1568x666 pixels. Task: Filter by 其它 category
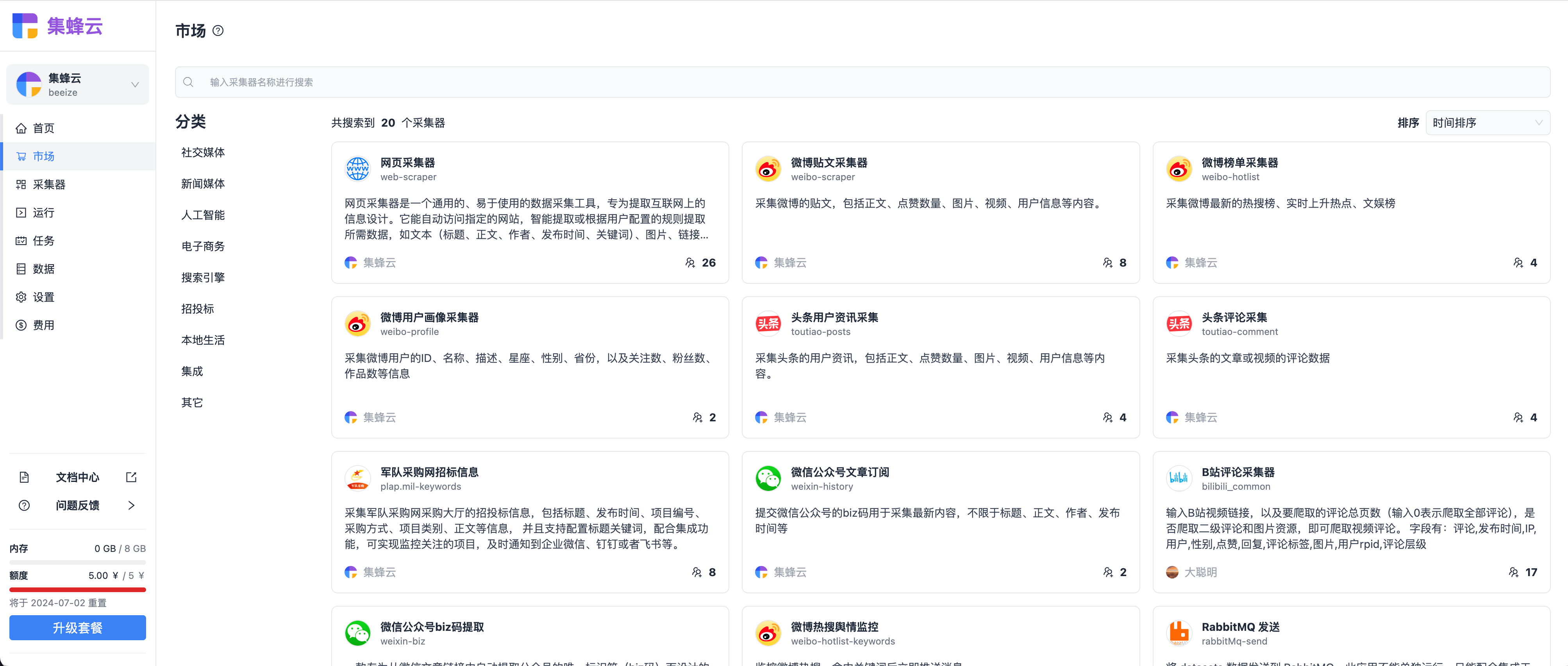click(192, 403)
